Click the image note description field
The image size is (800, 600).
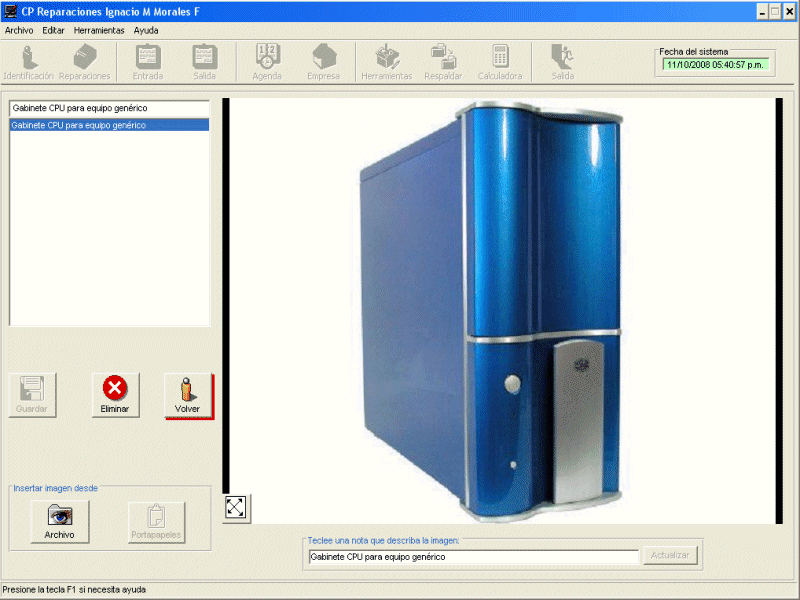(x=473, y=557)
